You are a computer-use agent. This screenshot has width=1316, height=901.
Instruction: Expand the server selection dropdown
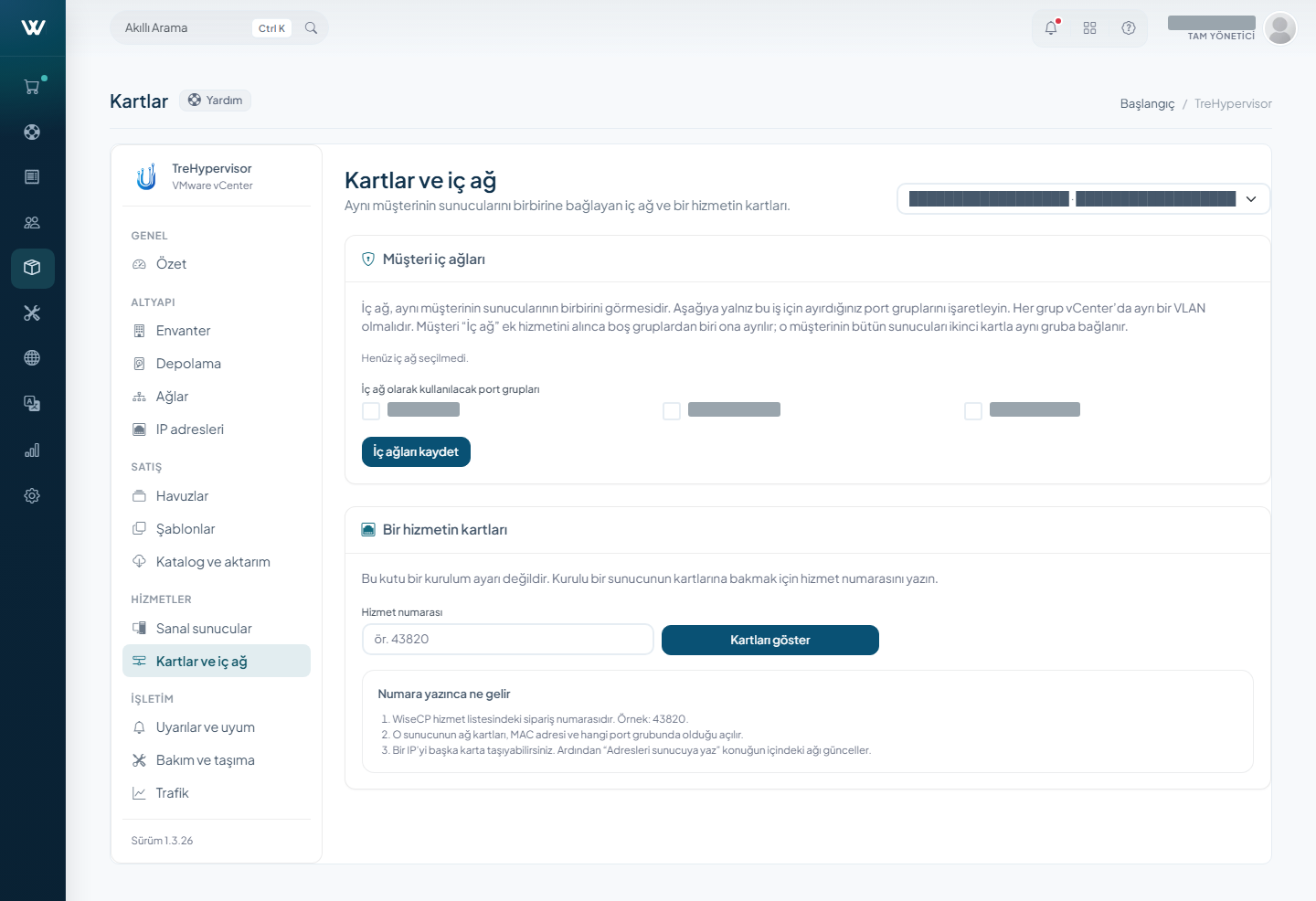click(1084, 199)
